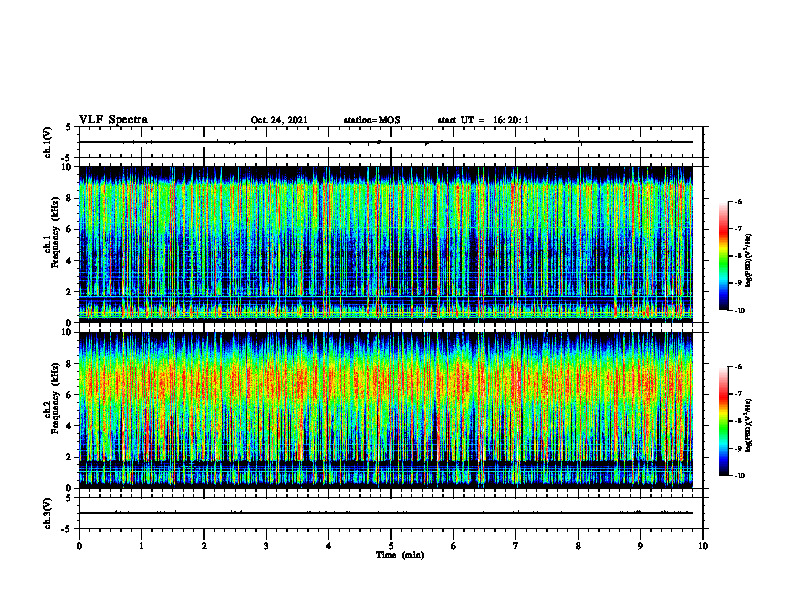792x612 pixels.
Task: Click the ch.1 spectrogram color bar
Action: pyautogui.click(x=724, y=256)
